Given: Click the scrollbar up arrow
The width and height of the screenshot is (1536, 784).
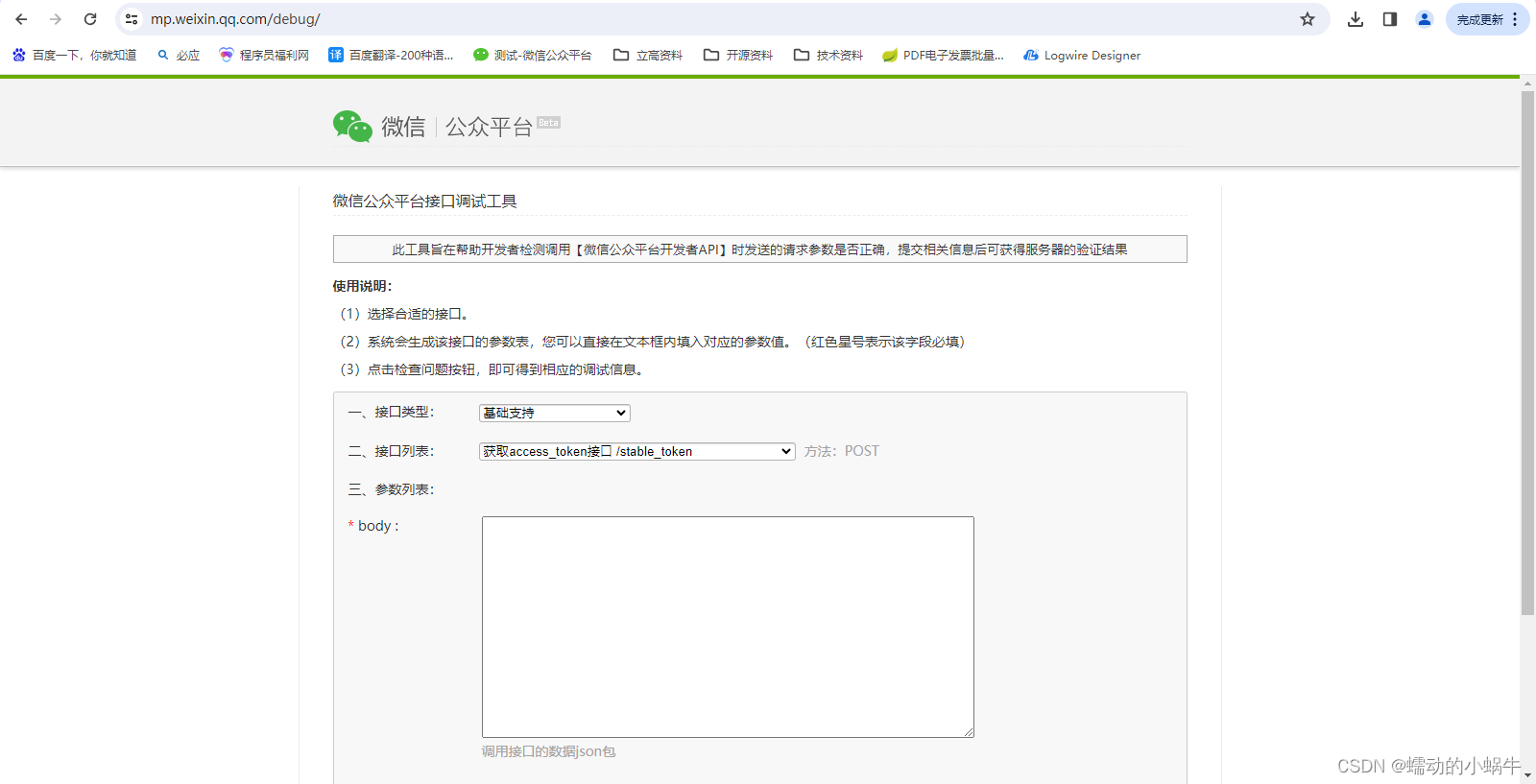Looking at the screenshot, I should click(1527, 83).
